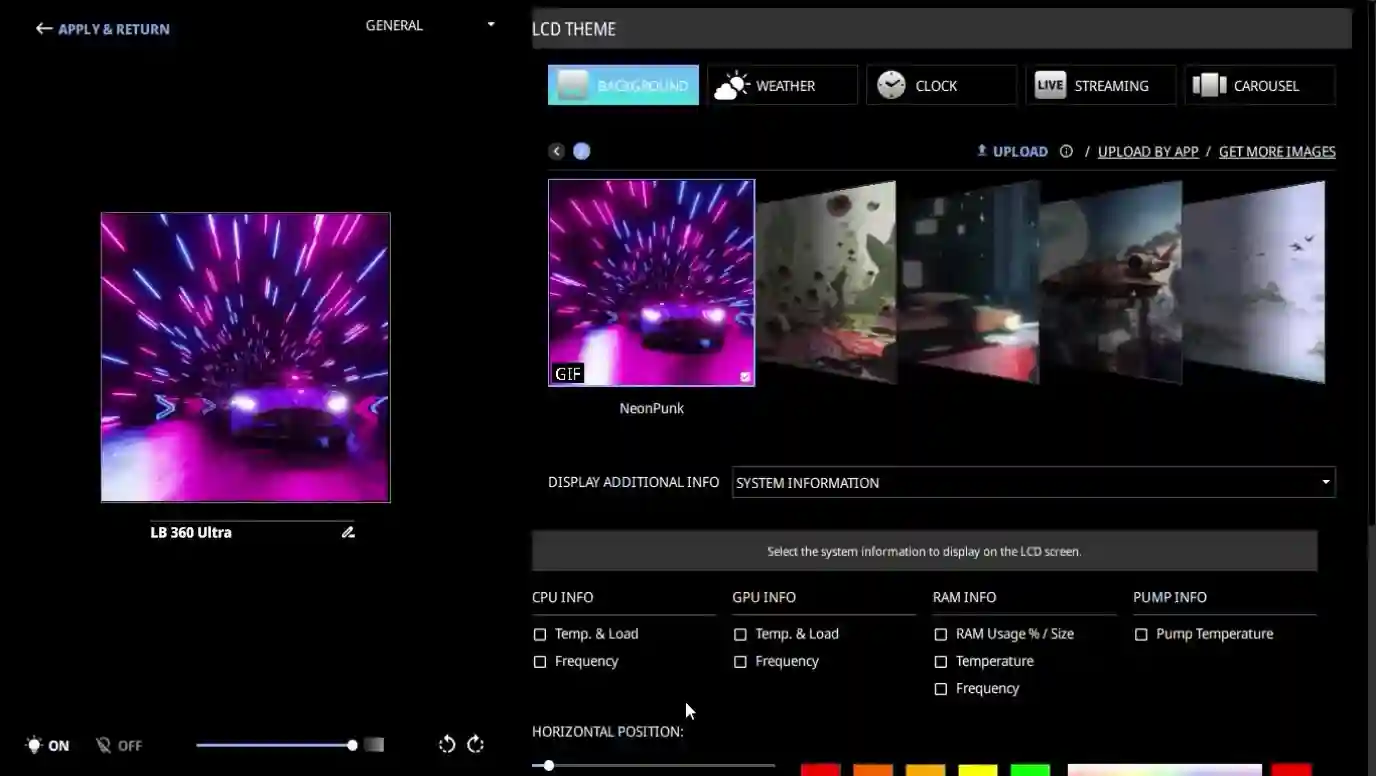The height and width of the screenshot is (776, 1376).
Task: Check GPU Frequency option
Action: tap(740, 661)
